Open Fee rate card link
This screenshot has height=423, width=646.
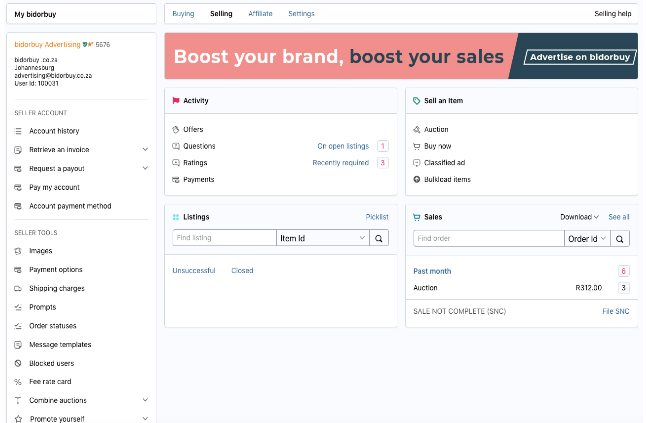tap(50, 382)
